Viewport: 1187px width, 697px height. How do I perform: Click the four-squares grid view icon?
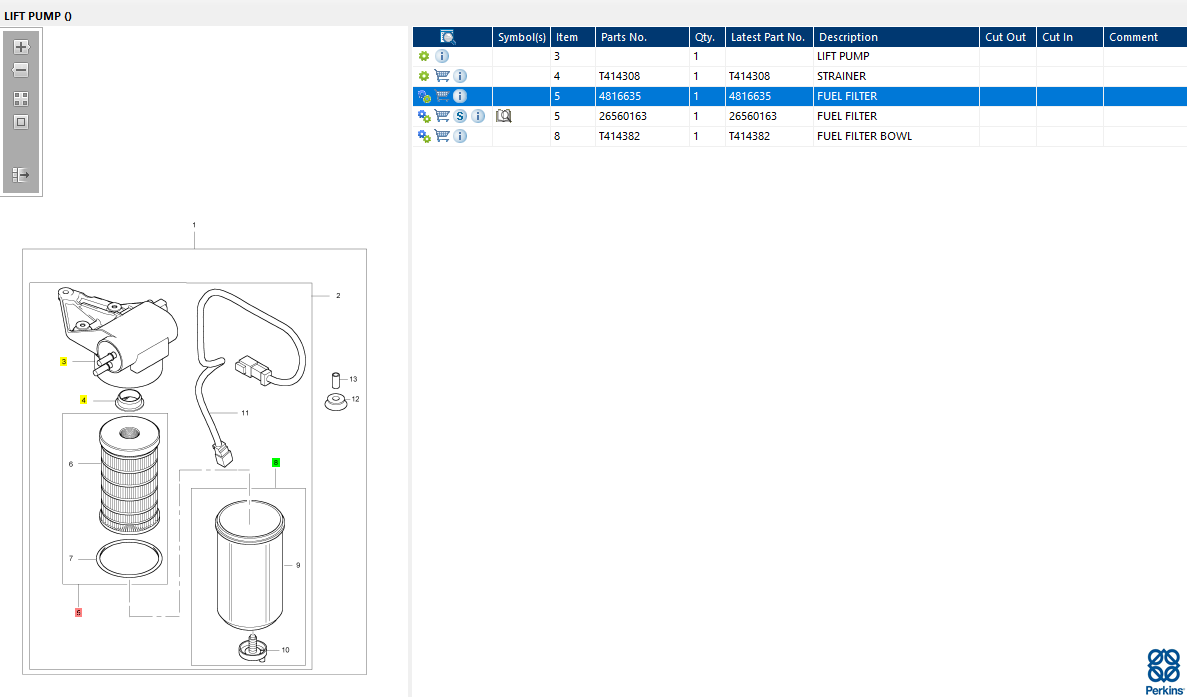point(21,99)
